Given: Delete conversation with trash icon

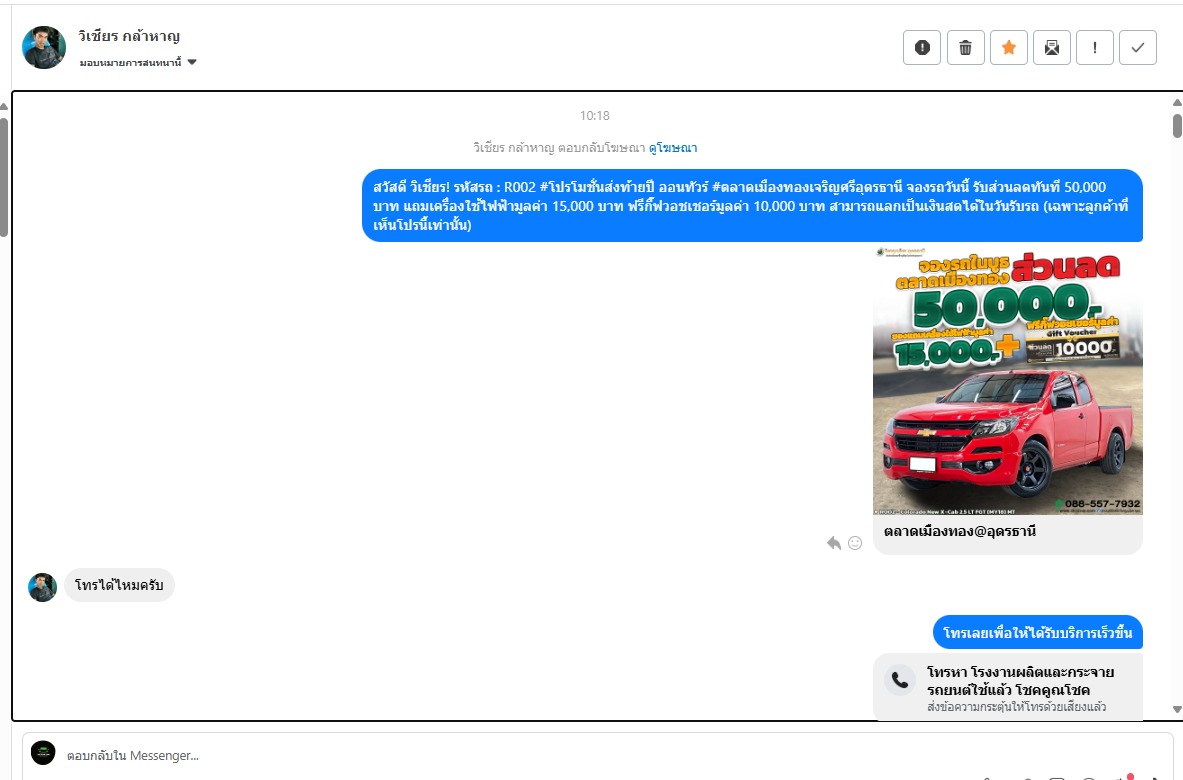Looking at the screenshot, I should pyautogui.click(x=965, y=48).
